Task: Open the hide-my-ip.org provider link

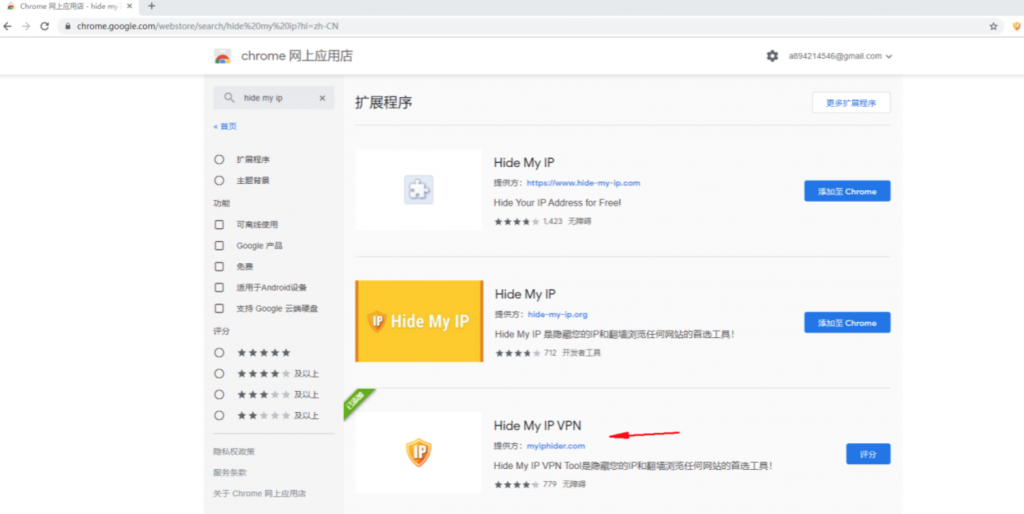Action: pyautogui.click(x=557, y=314)
